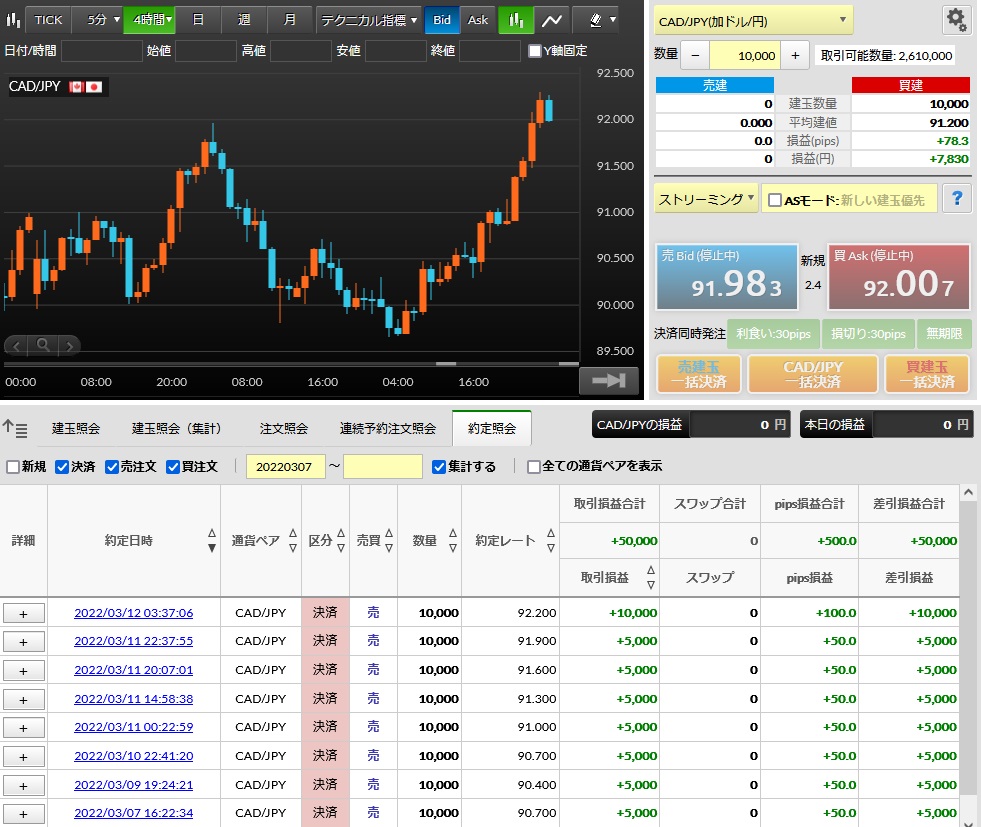The width and height of the screenshot is (981, 827).
Task: Increase quantity with plus button
Action: click(x=795, y=56)
